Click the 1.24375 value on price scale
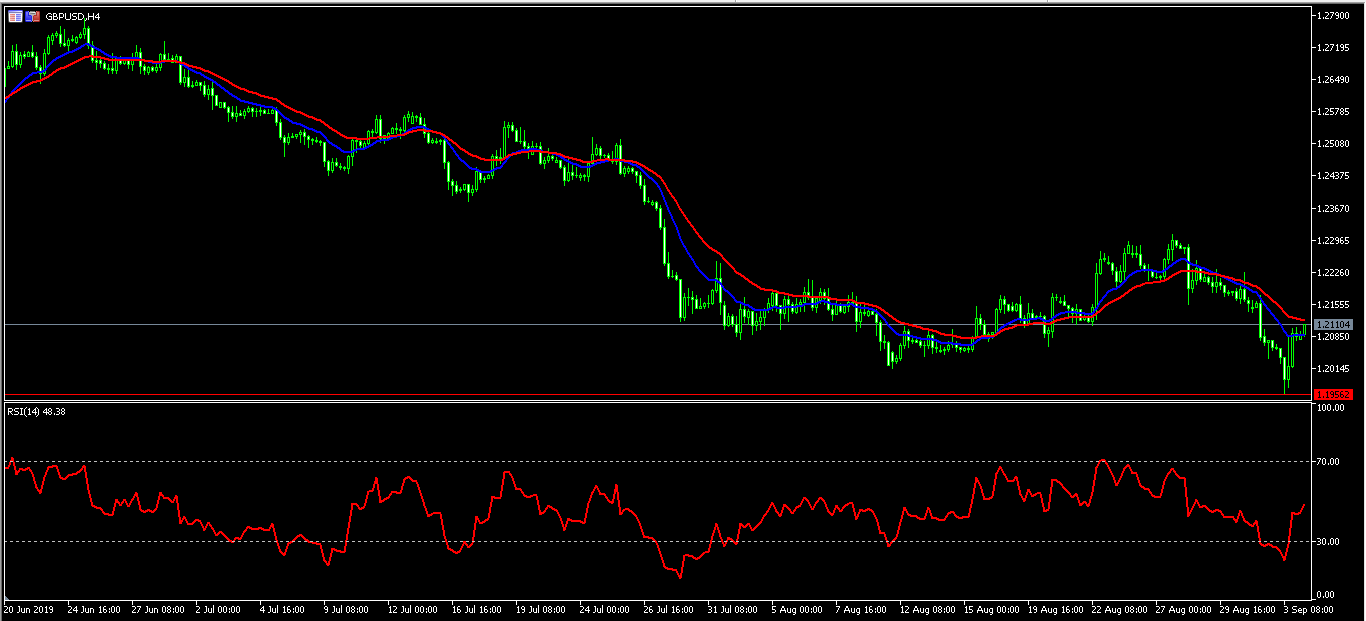Viewport: 1366px width, 621px height. click(x=1334, y=176)
